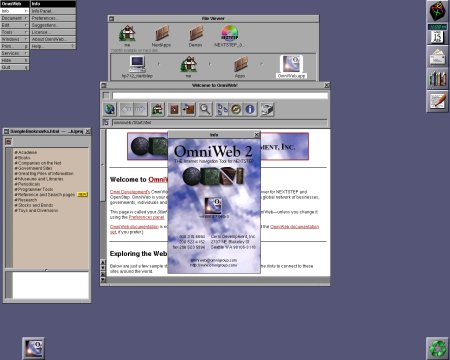Click the back arrow in OmniWeb toolbar
This screenshot has height=360, width=450.
[126, 109]
